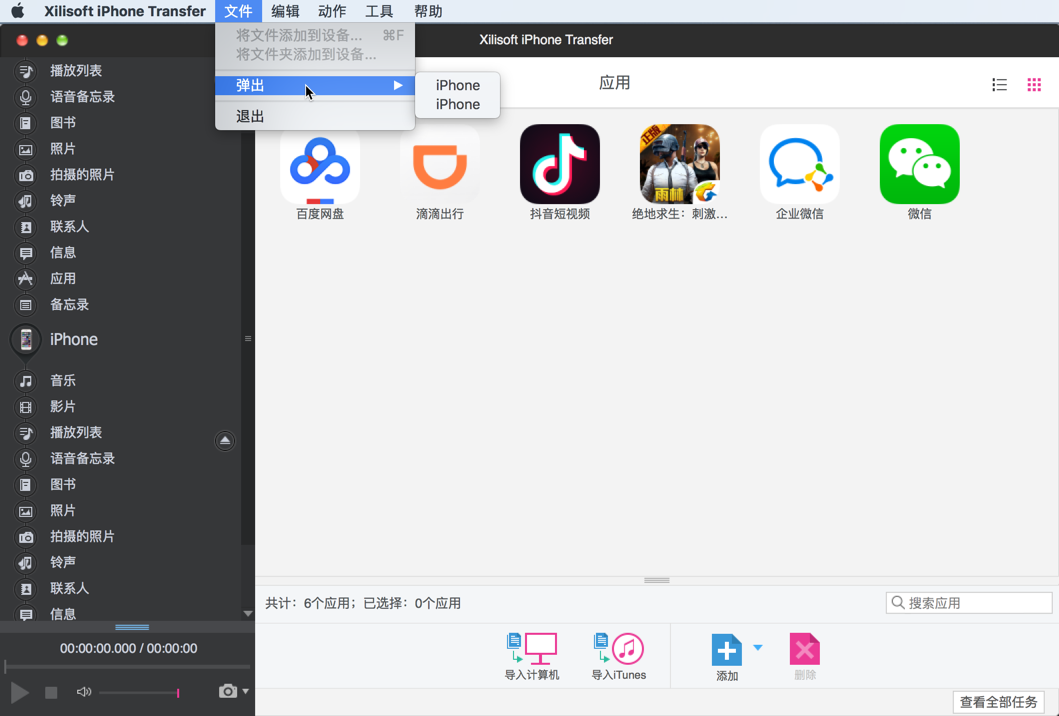Image resolution: width=1059 pixels, height=716 pixels.
Task: Click the 导入iTunes export icon
Action: point(619,649)
